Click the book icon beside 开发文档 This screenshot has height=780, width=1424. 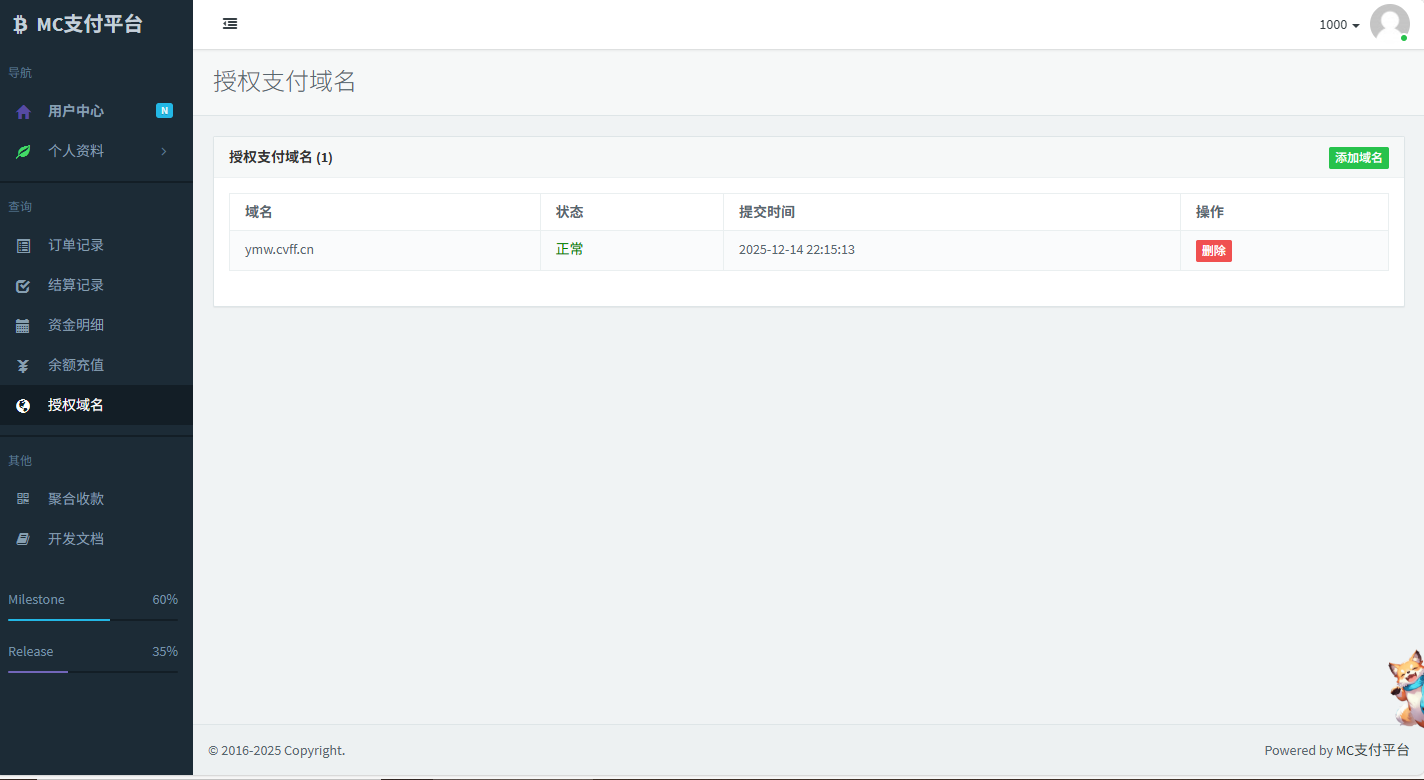(23, 539)
